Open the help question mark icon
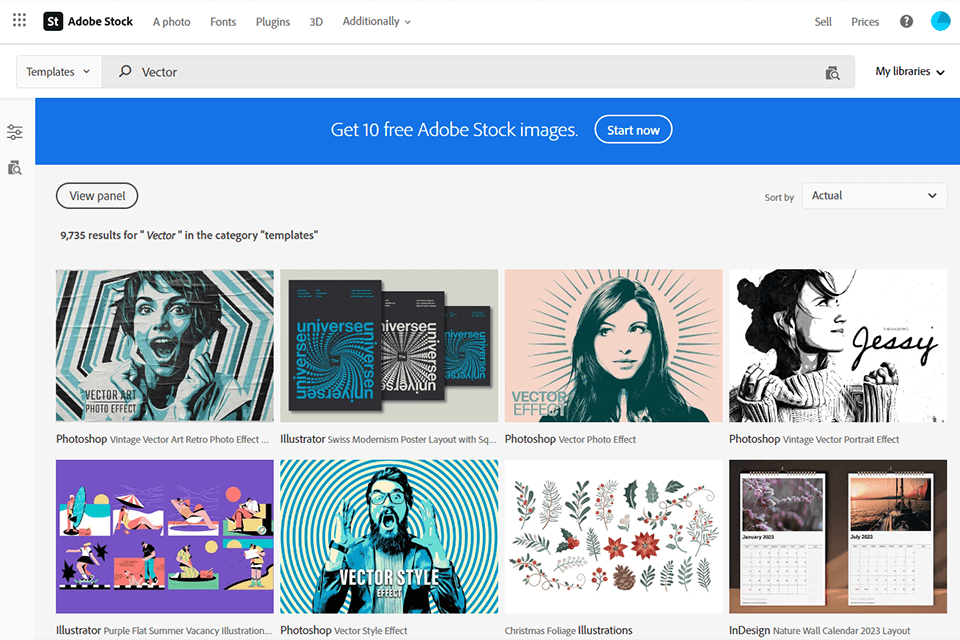This screenshot has width=960, height=640. coord(906,21)
